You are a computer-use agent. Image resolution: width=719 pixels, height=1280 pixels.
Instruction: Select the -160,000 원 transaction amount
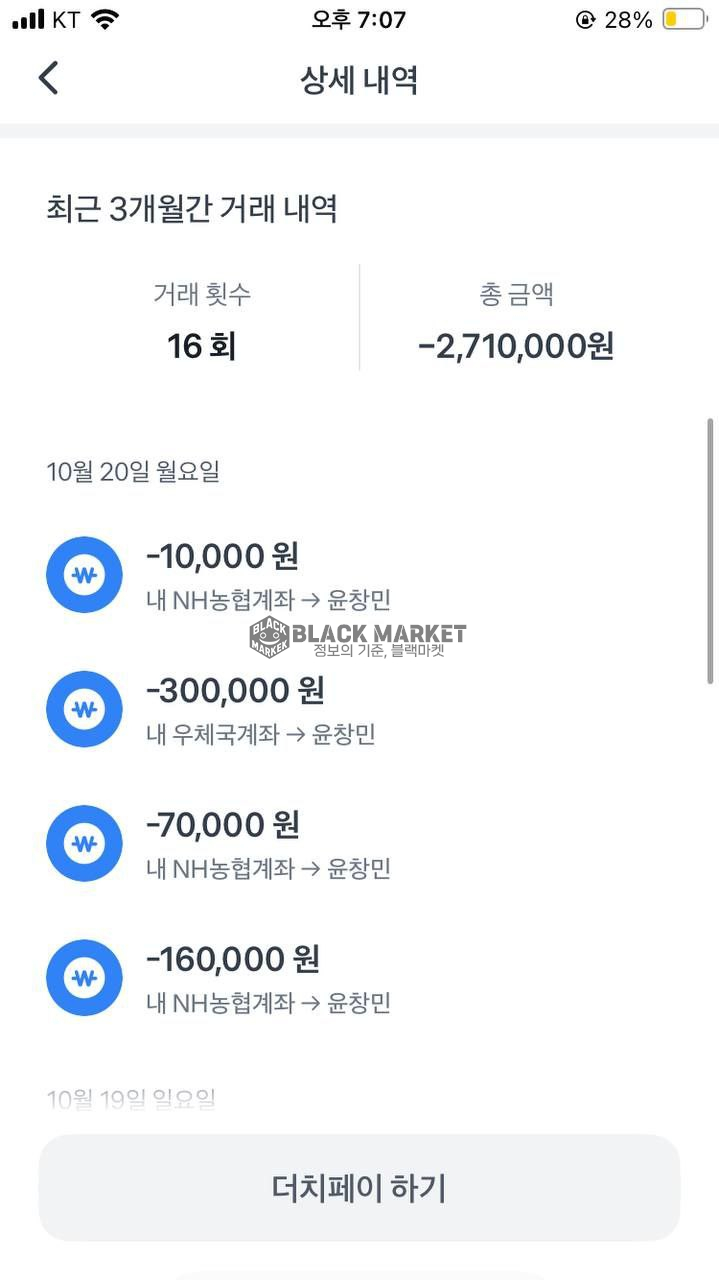tap(232, 959)
